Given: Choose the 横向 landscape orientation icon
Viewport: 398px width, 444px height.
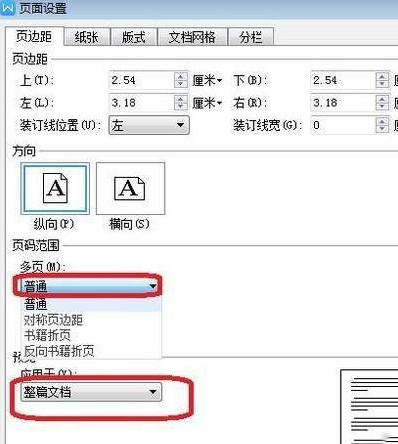Looking at the screenshot, I should tap(130, 189).
